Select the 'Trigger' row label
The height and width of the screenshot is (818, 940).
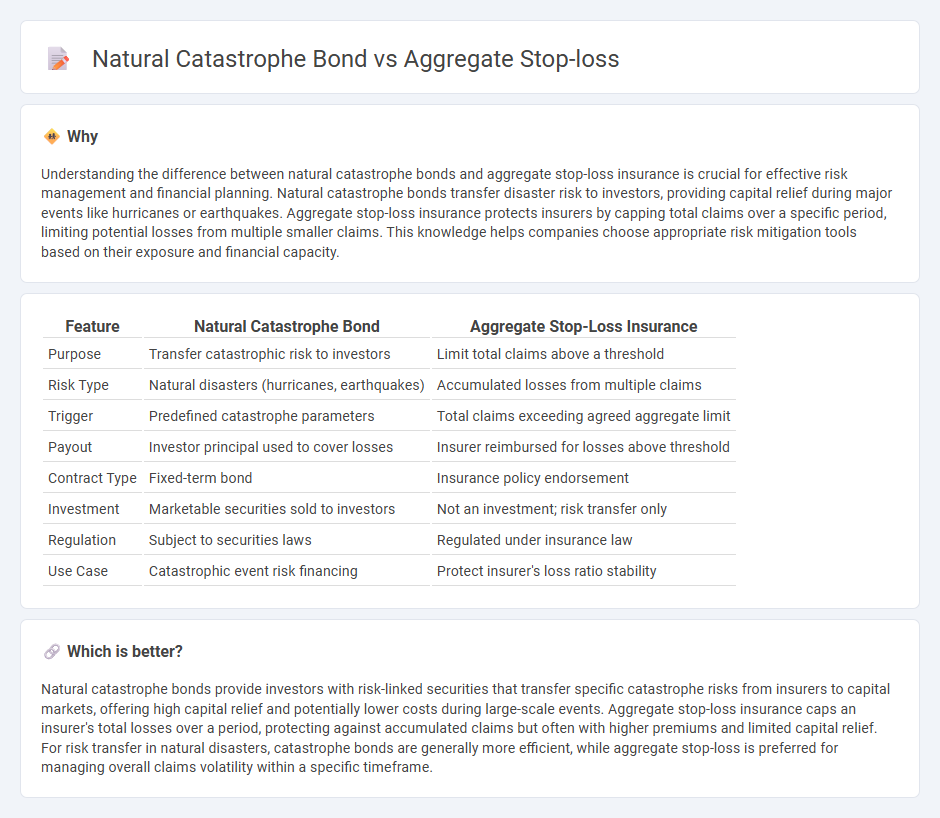(70, 416)
